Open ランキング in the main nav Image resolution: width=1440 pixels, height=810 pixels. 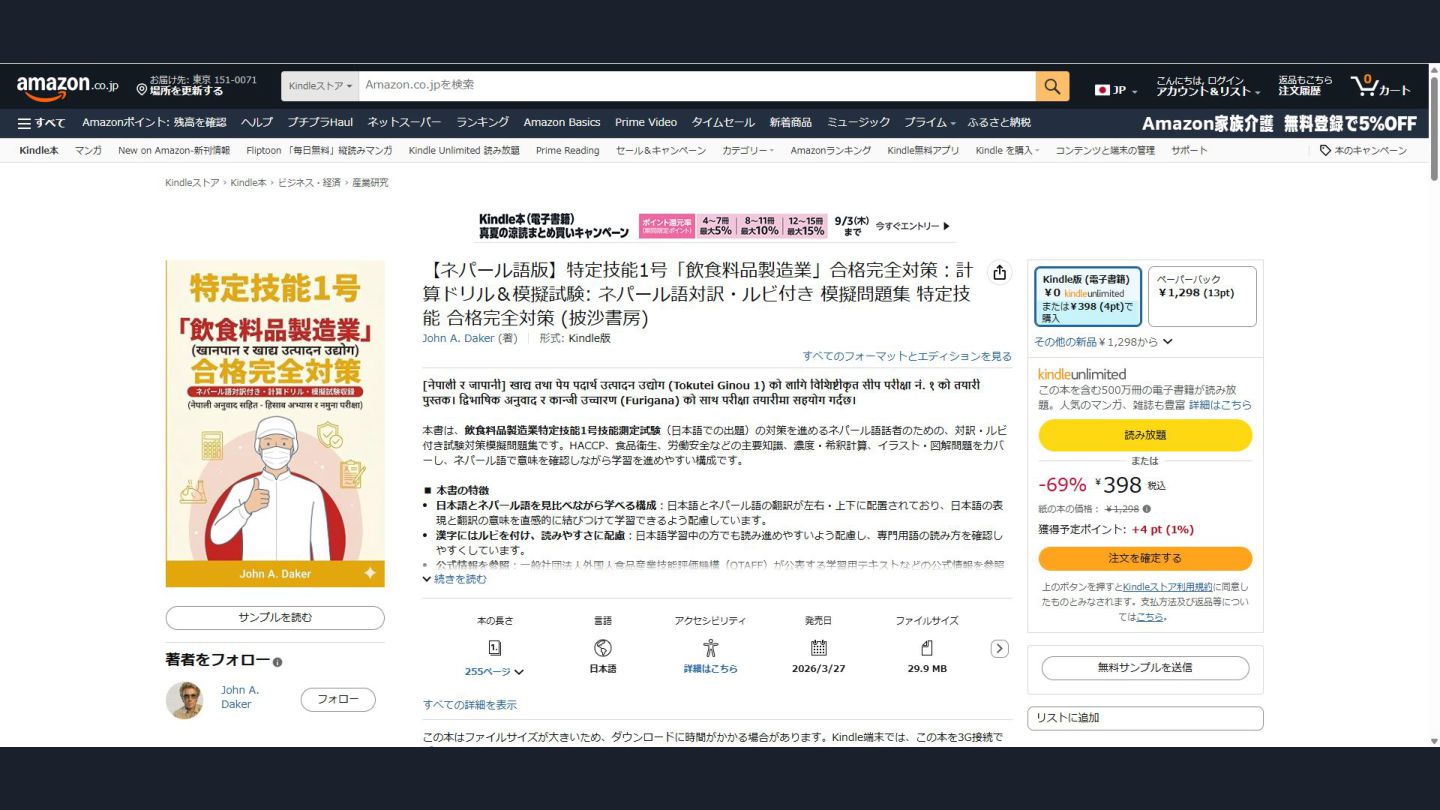[483, 123]
